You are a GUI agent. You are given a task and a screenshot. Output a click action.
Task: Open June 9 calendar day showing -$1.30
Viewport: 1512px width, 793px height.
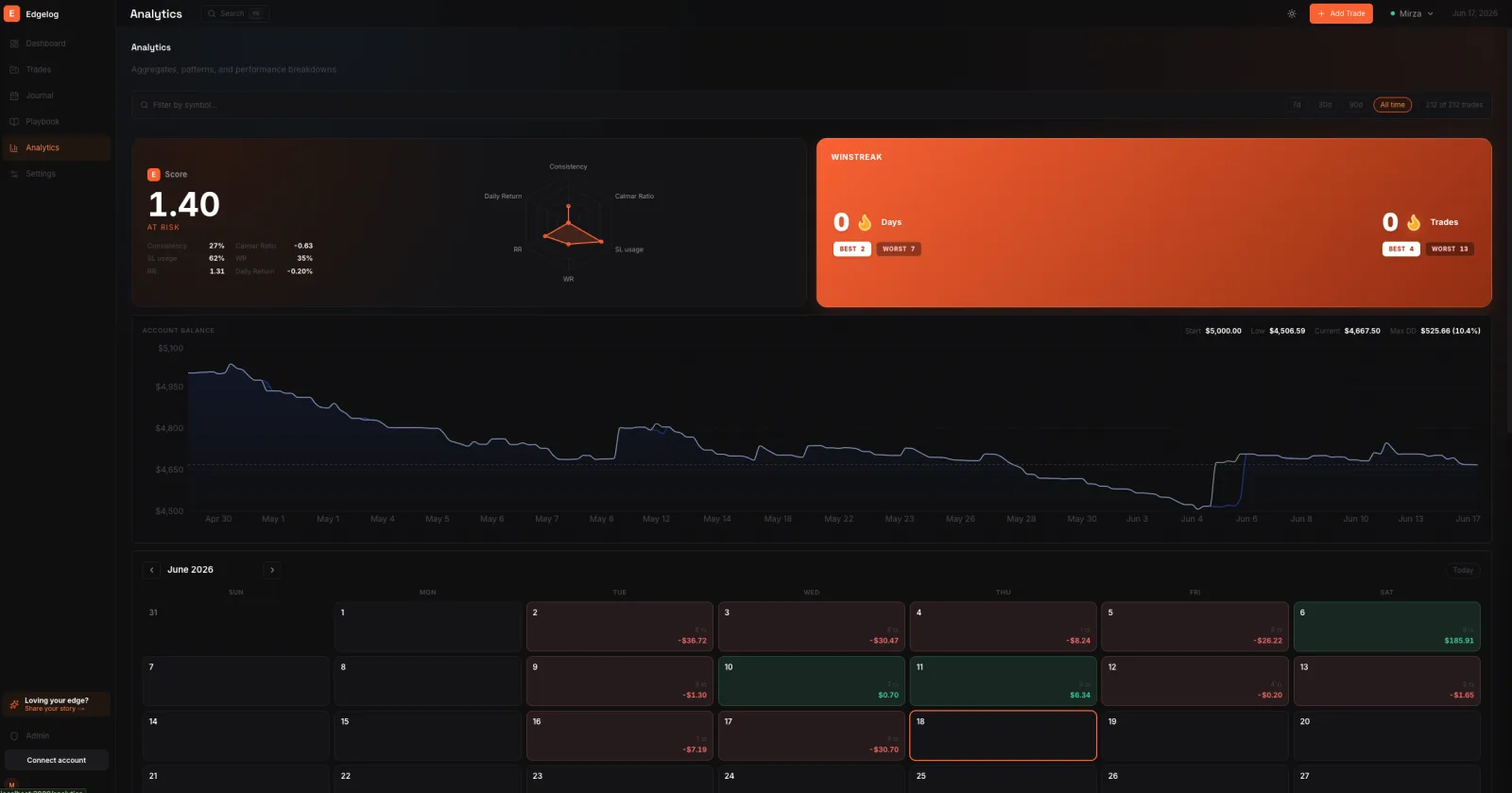coord(620,681)
